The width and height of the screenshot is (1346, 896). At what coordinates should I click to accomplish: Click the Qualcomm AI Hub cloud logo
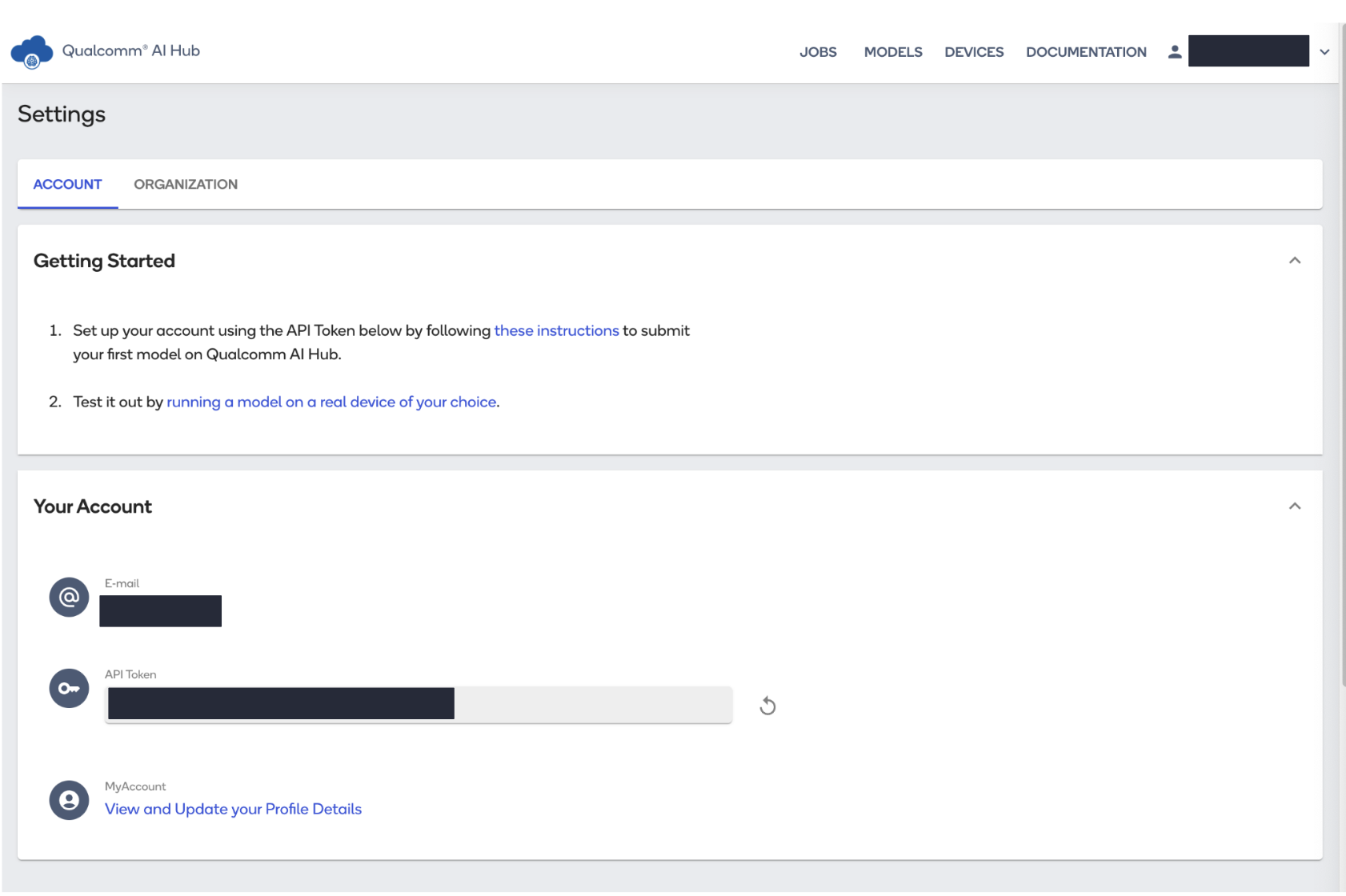tap(31, 52)
